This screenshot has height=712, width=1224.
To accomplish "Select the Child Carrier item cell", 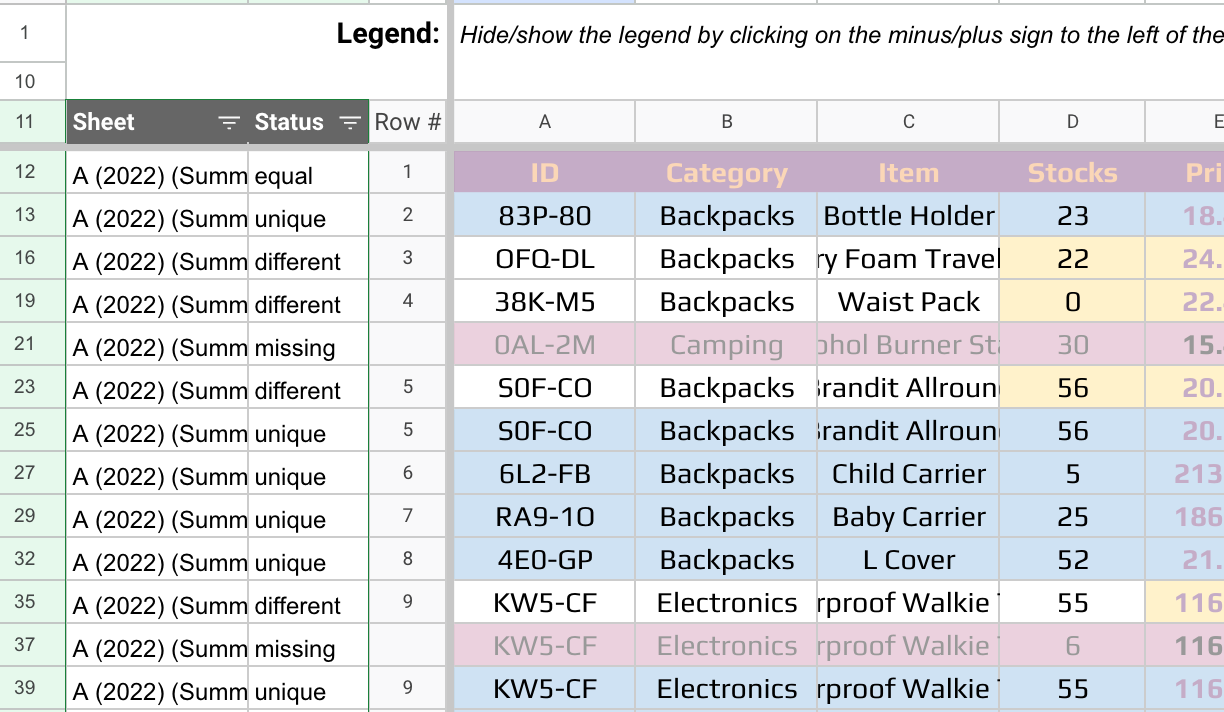I will tap(908, 473).
